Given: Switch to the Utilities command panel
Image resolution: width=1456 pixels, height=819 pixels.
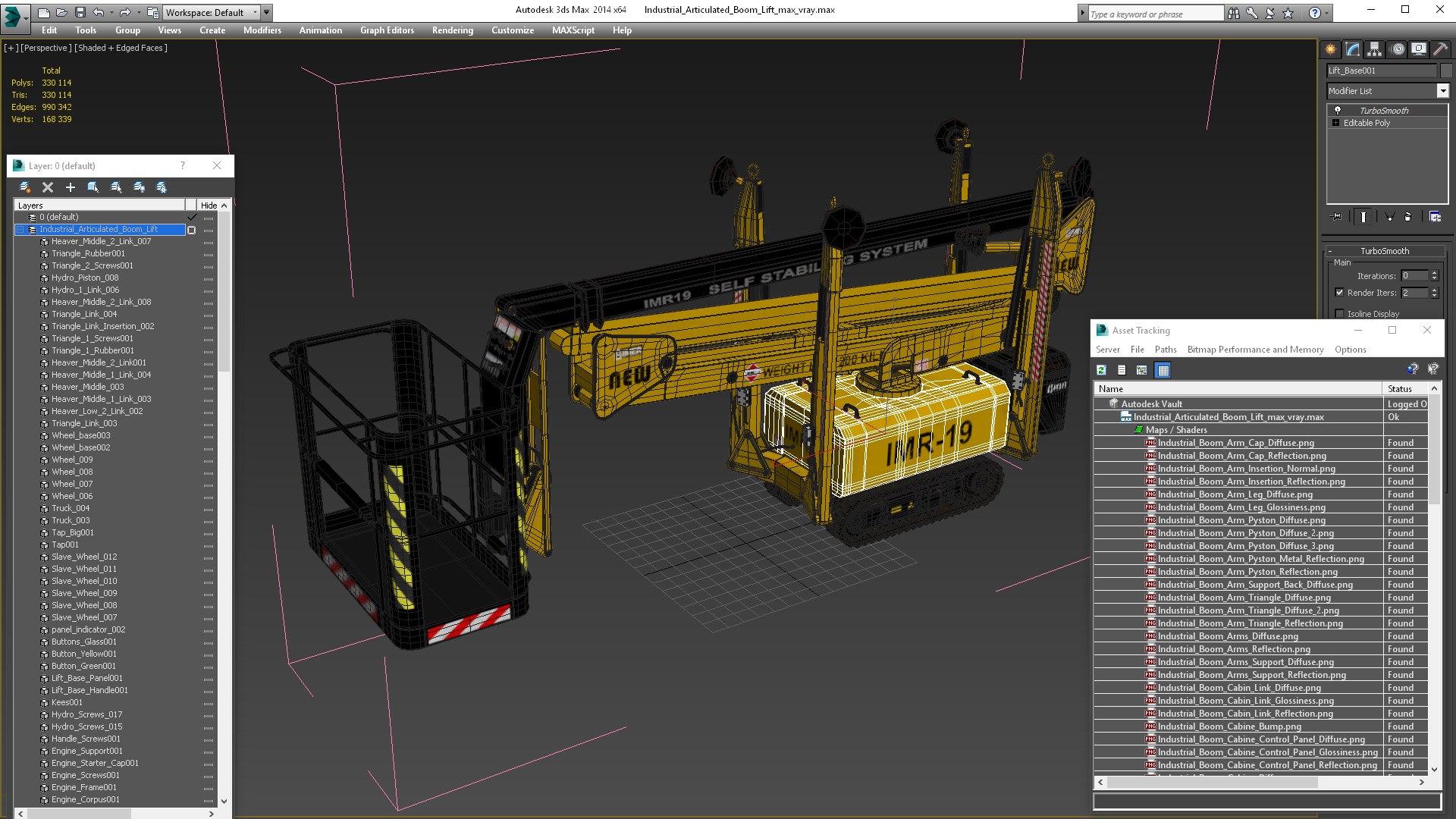Looking at the screenshot, I should pos(1440,49).
